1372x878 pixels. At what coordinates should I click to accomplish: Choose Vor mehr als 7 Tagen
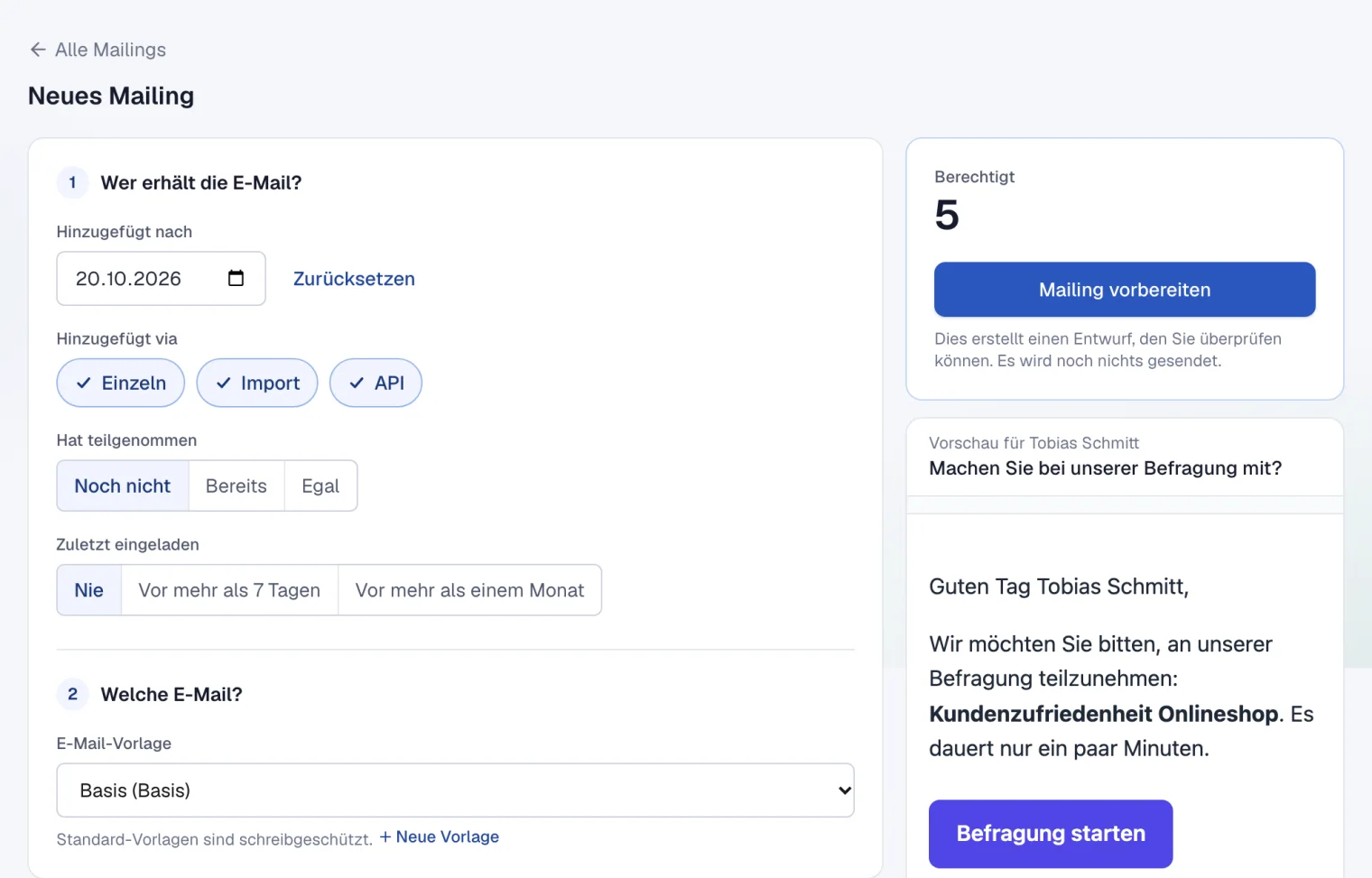coord(229,590)
